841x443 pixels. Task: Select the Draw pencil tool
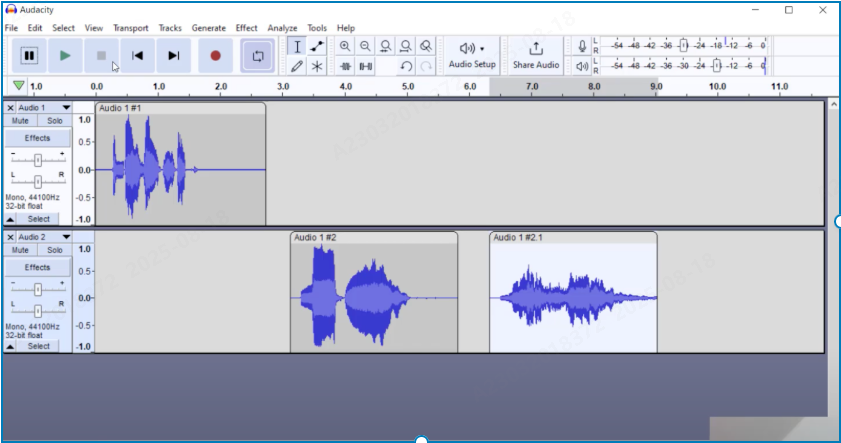click(x=297, y=67)
